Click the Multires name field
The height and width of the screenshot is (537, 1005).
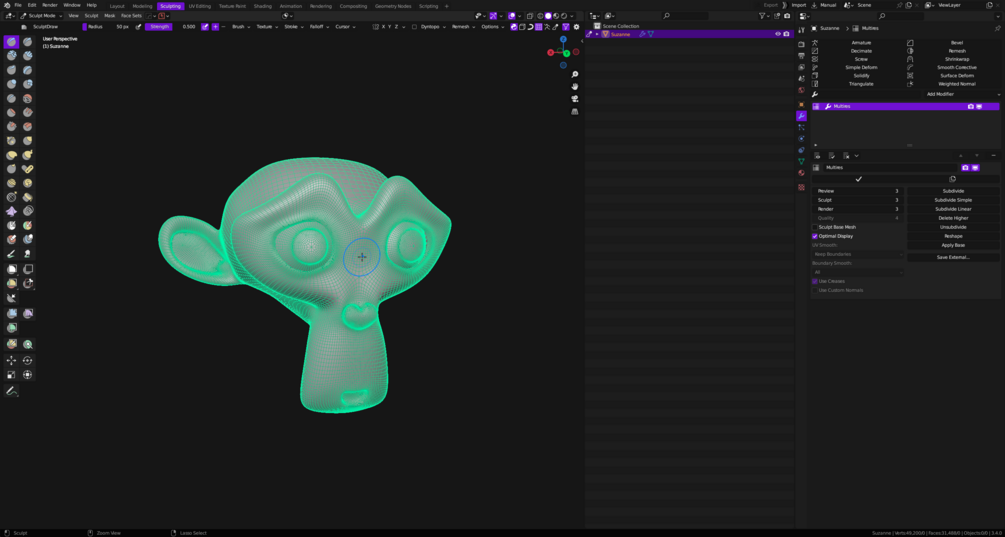click(891, 167)
